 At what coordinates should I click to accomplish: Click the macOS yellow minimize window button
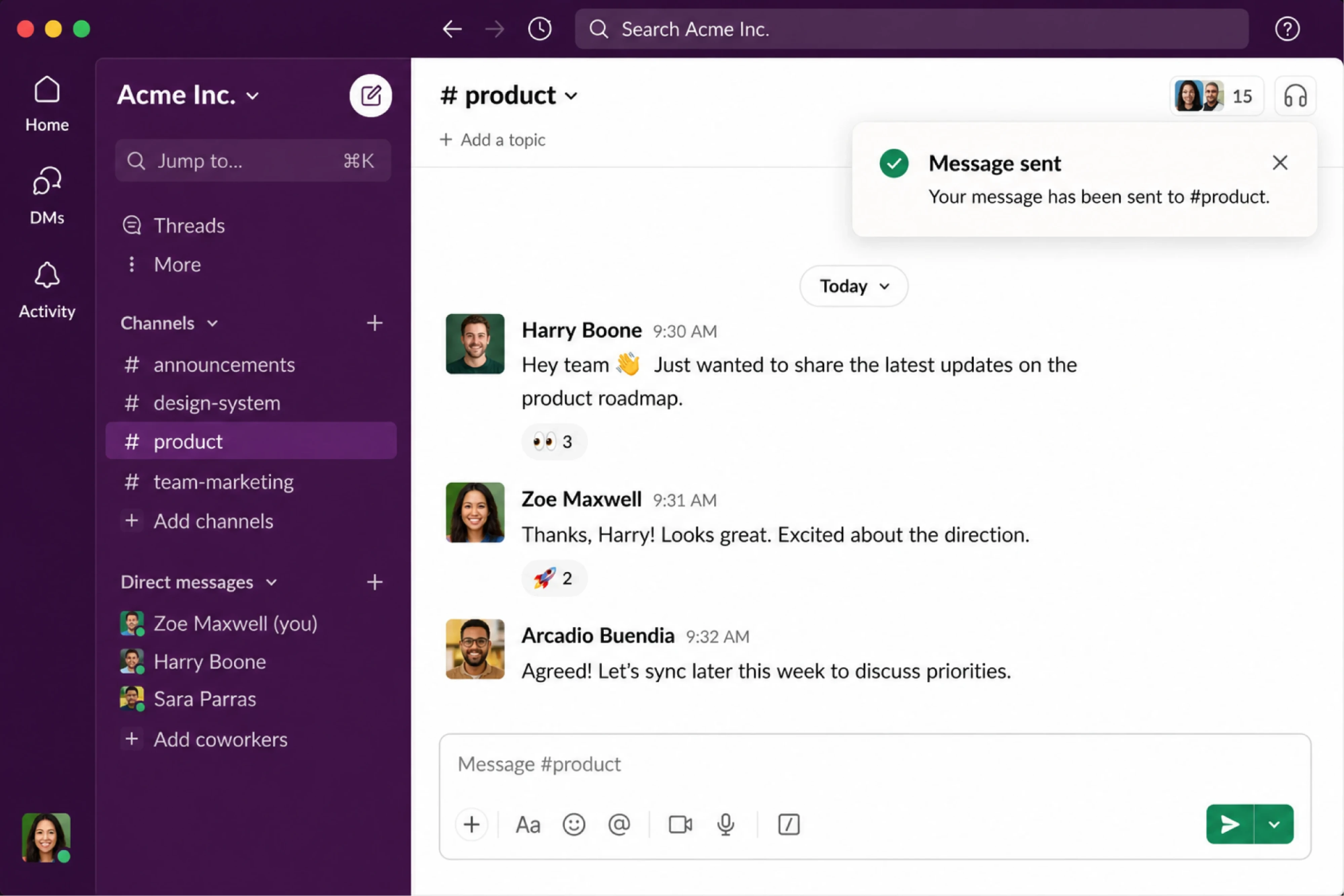pos(53,29)
